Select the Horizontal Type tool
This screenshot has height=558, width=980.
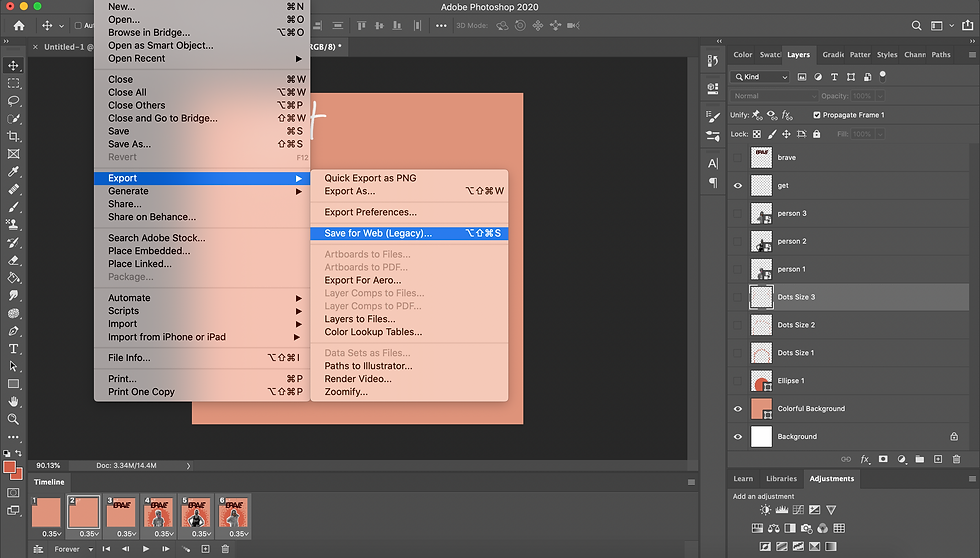point(13,349)
